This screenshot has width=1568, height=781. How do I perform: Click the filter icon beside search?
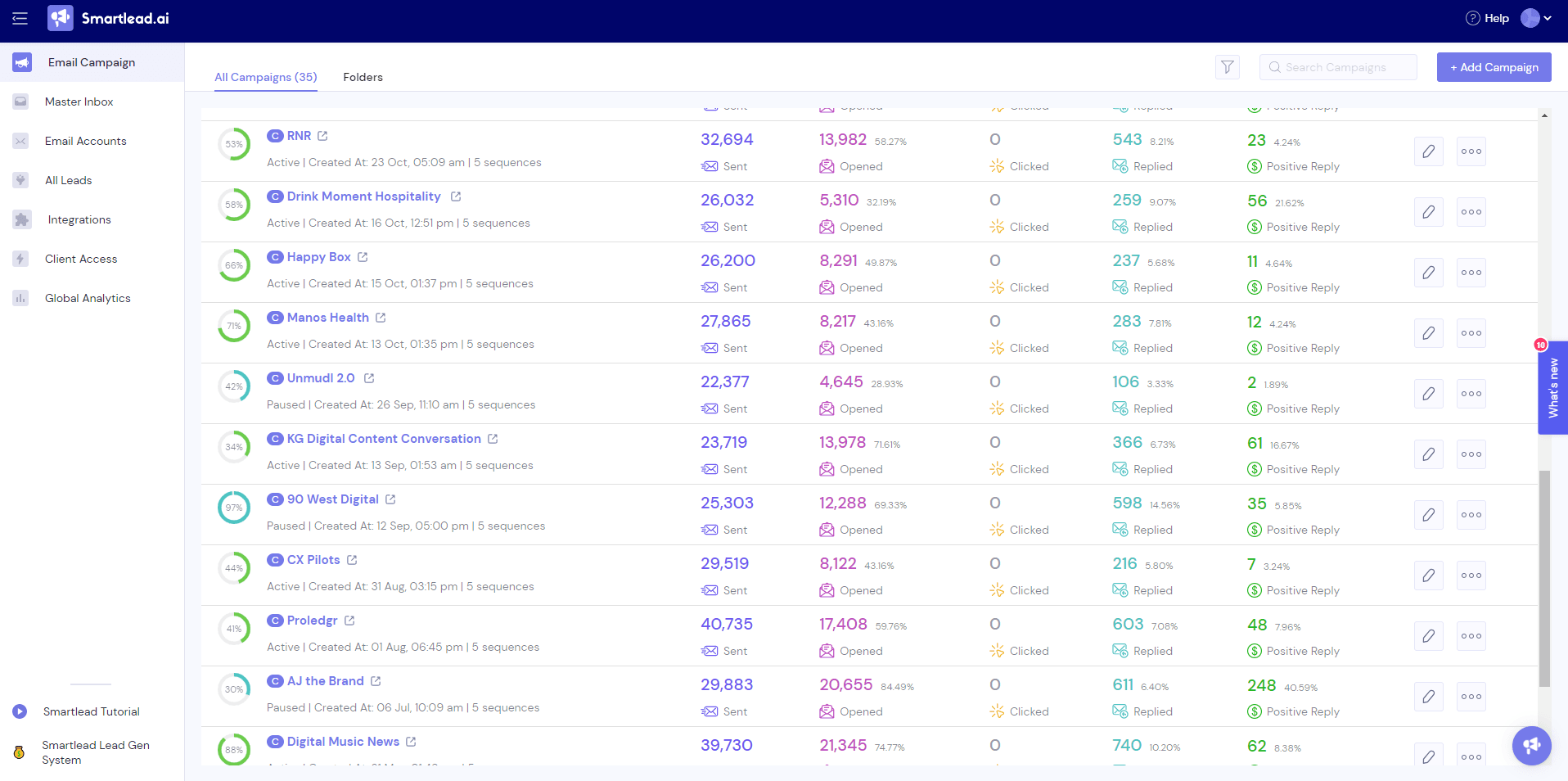point(1227,67)
